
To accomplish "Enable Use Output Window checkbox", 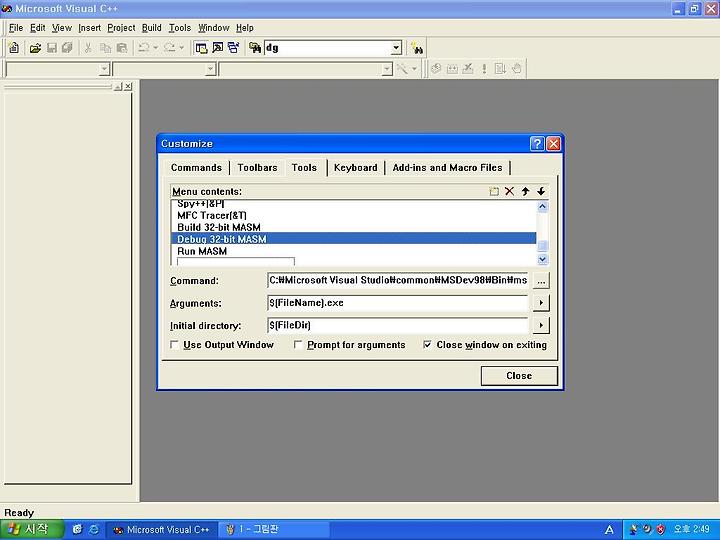I will click(174, 344).
